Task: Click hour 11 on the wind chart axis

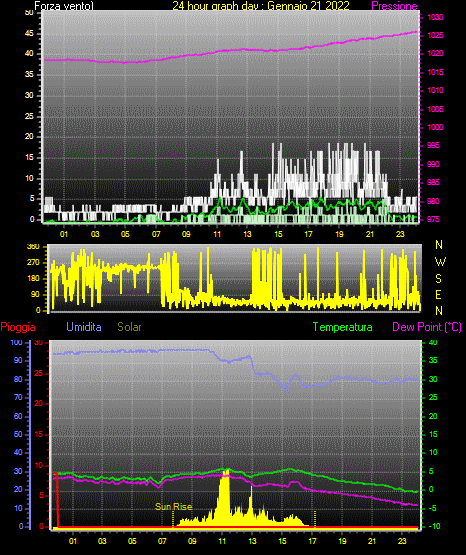Action: pyautogui.click(x=217, y=234)
